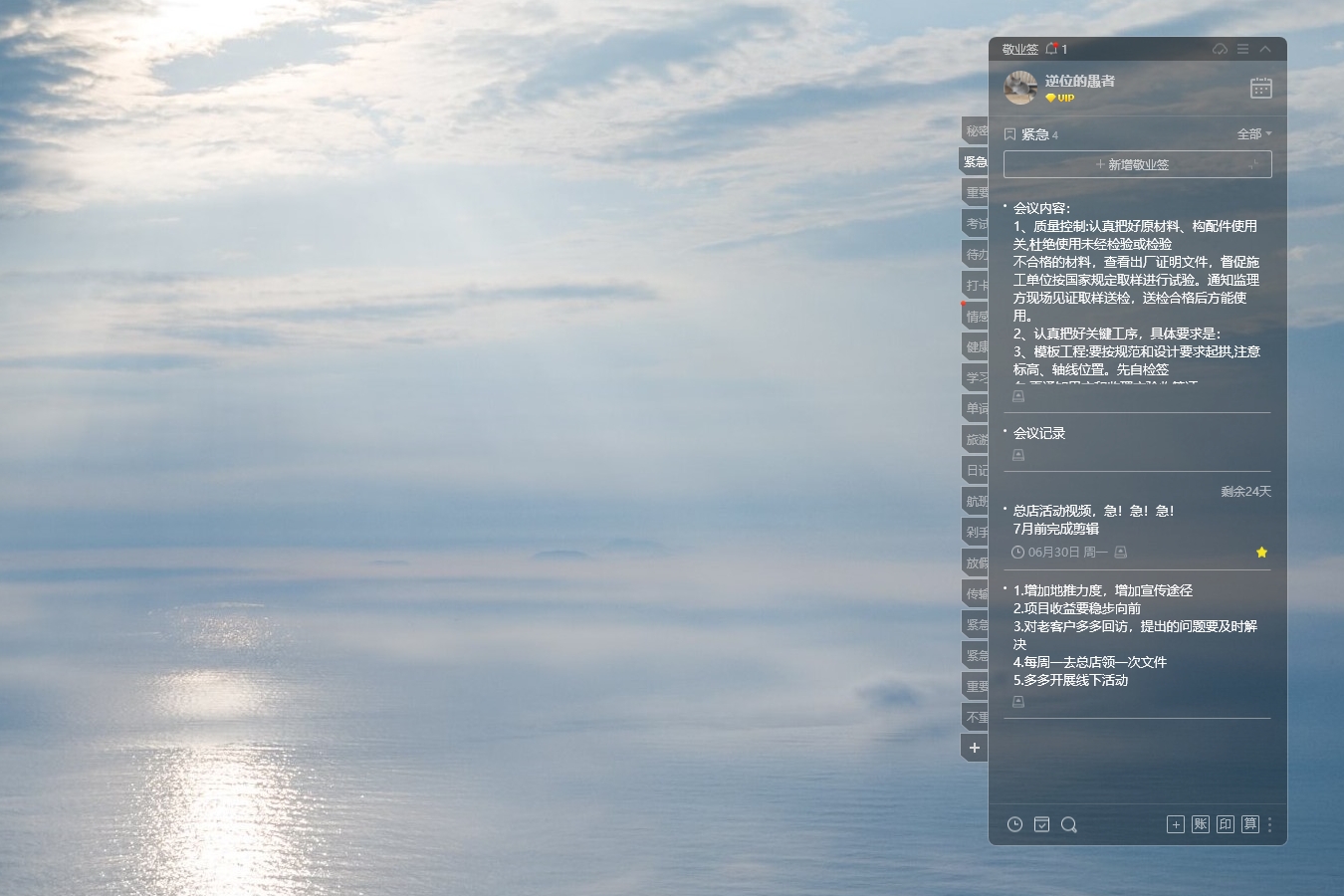Screen dimensions: 1344x896
Task: Switch to the 日记 category tab
Action: (976, 470)
